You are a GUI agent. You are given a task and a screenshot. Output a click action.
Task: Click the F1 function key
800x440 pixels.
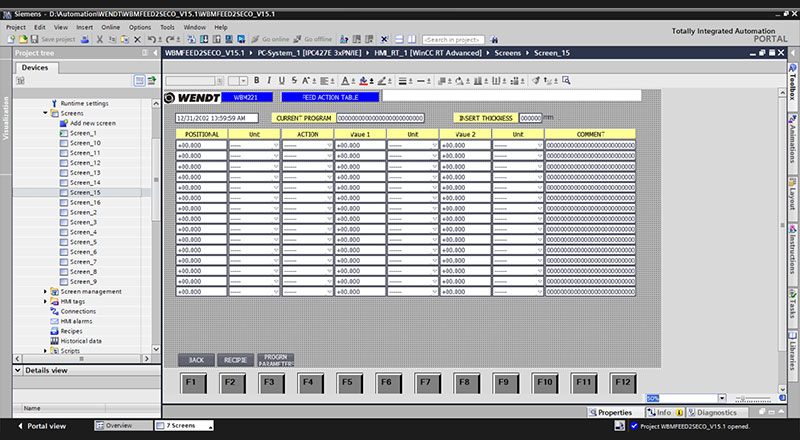point(193,383)
